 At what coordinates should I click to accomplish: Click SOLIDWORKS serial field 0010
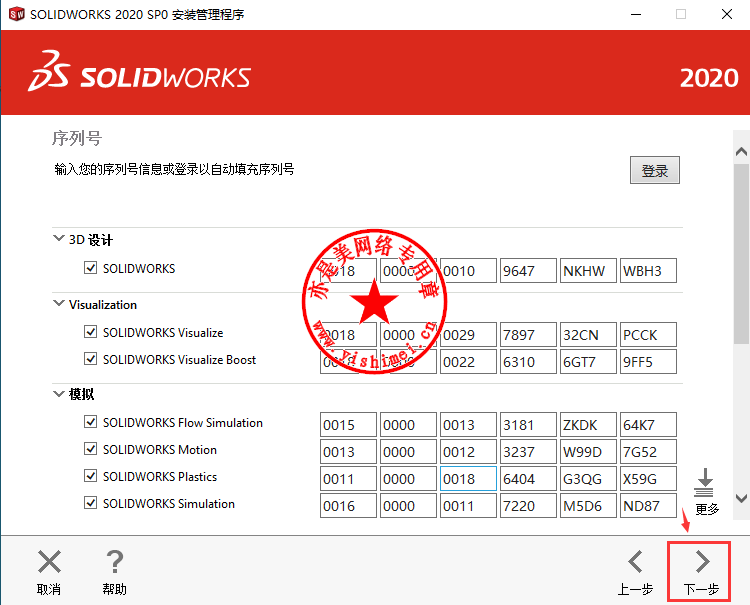tap(468, 271)
